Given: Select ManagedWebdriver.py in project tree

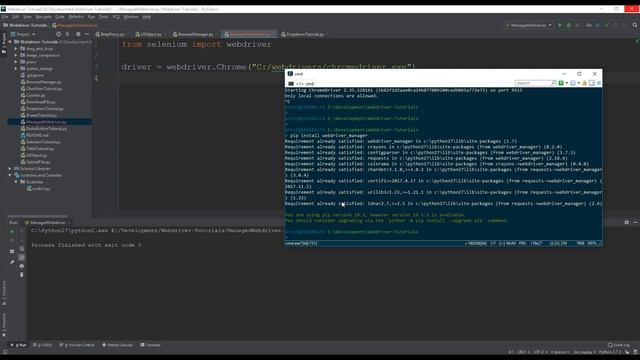Looking at the screenshot, I should [x=43, y=122].
